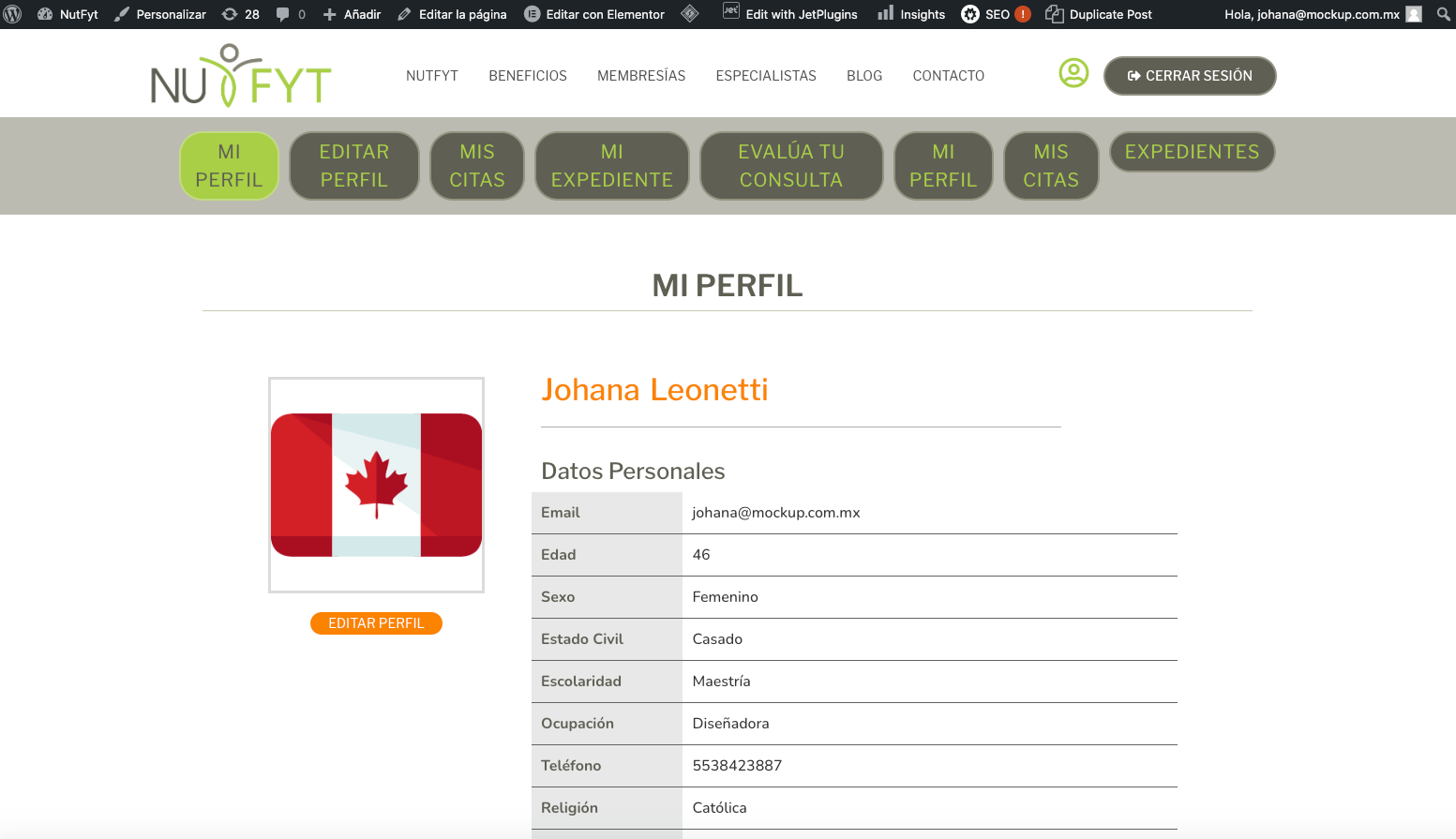Image resolution: width=1456 pixels, height=839 pixels.
Task: Select the EVALÚA TU CONSULTA tab
Action: 791,166
